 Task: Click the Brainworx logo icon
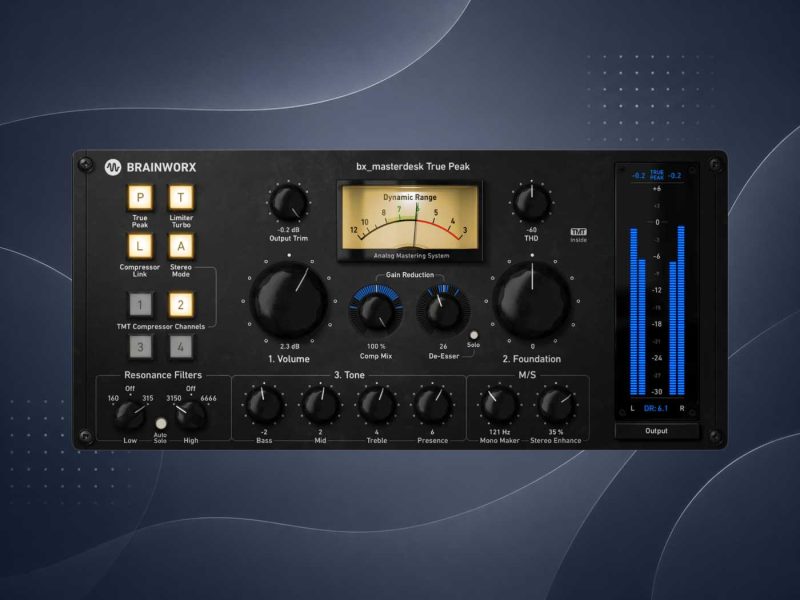click(113, 167)
